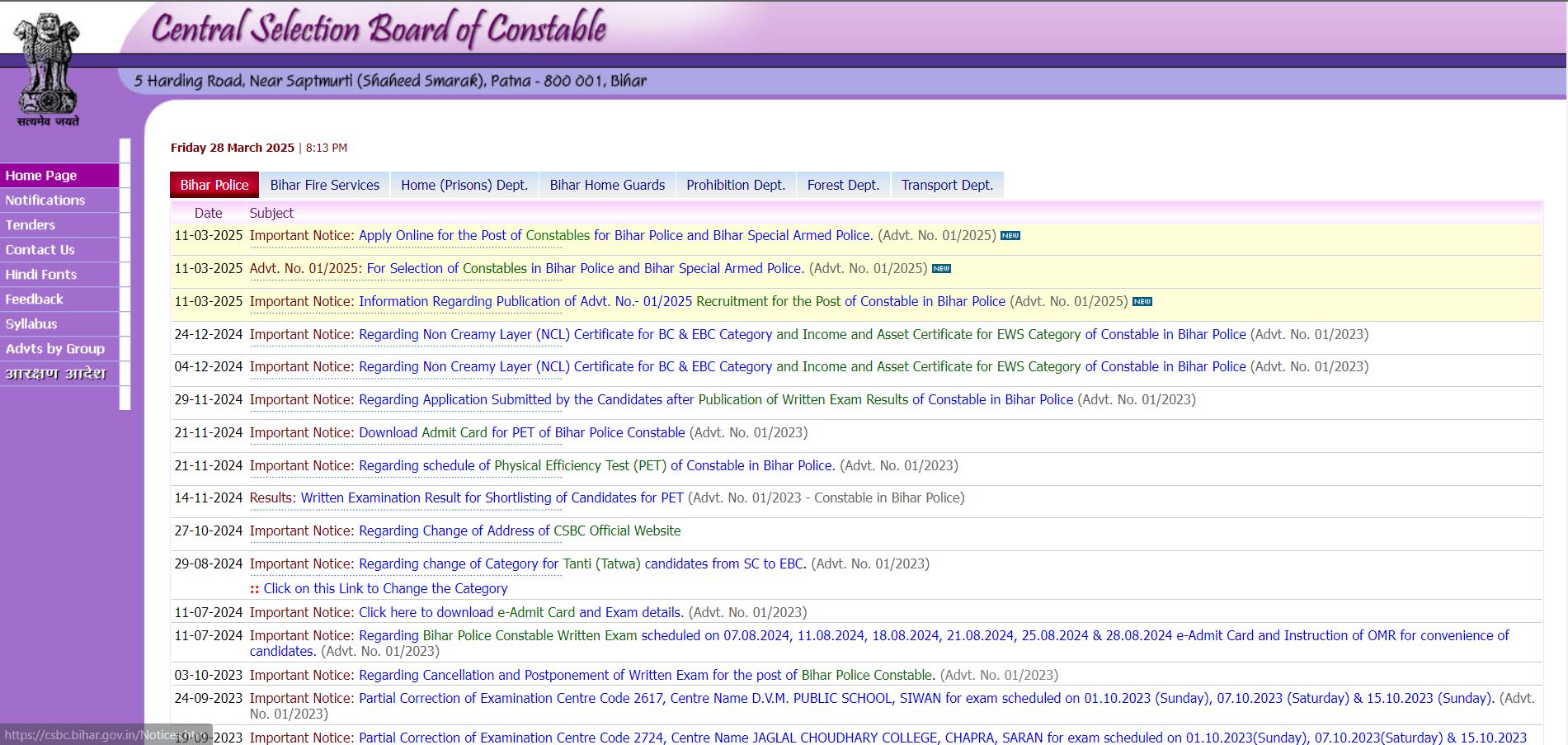This screenshot has height=745, width=1568.
Task: Switch to Home (Prisons) Dept. tab
Action: tap(464, 185)
